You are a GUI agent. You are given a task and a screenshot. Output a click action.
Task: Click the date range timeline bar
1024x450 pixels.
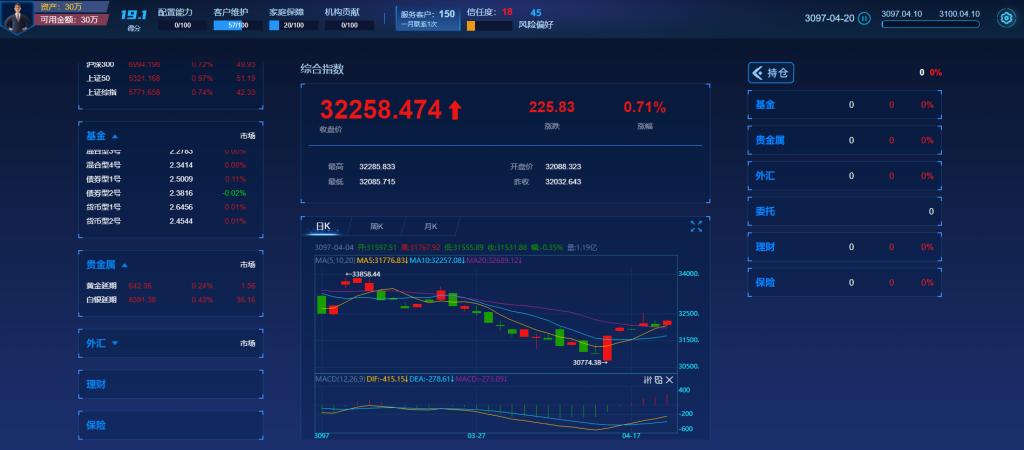point(930,24)
